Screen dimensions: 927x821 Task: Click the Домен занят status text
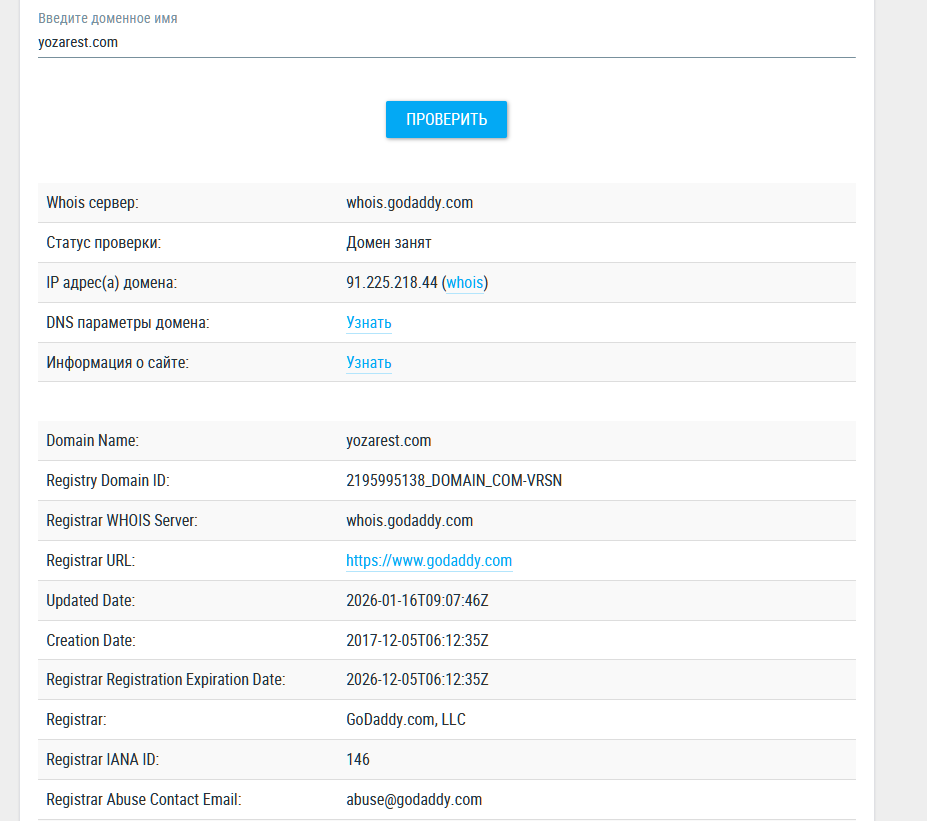coord(389,243)
